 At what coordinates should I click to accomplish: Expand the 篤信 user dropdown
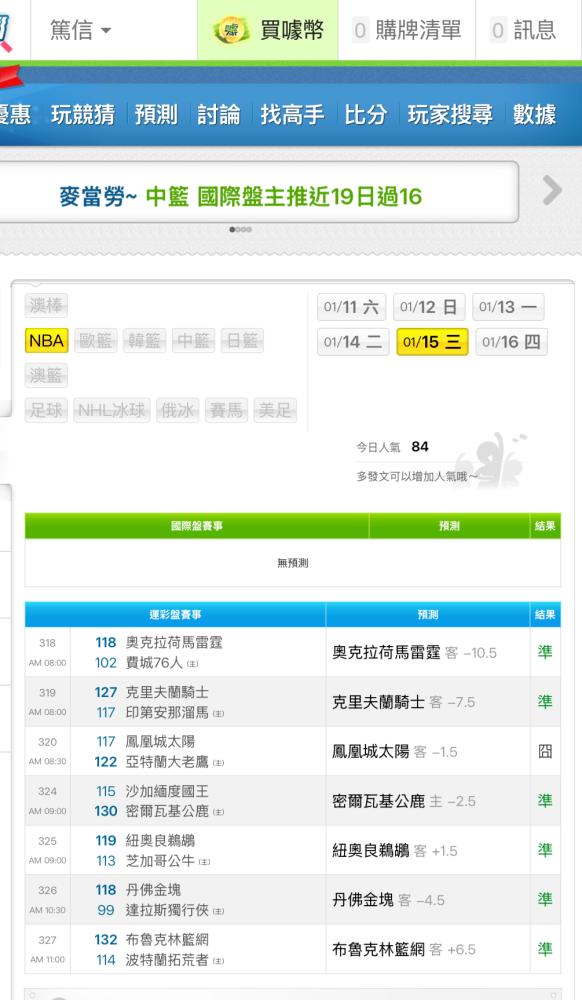tap(80, 30)
